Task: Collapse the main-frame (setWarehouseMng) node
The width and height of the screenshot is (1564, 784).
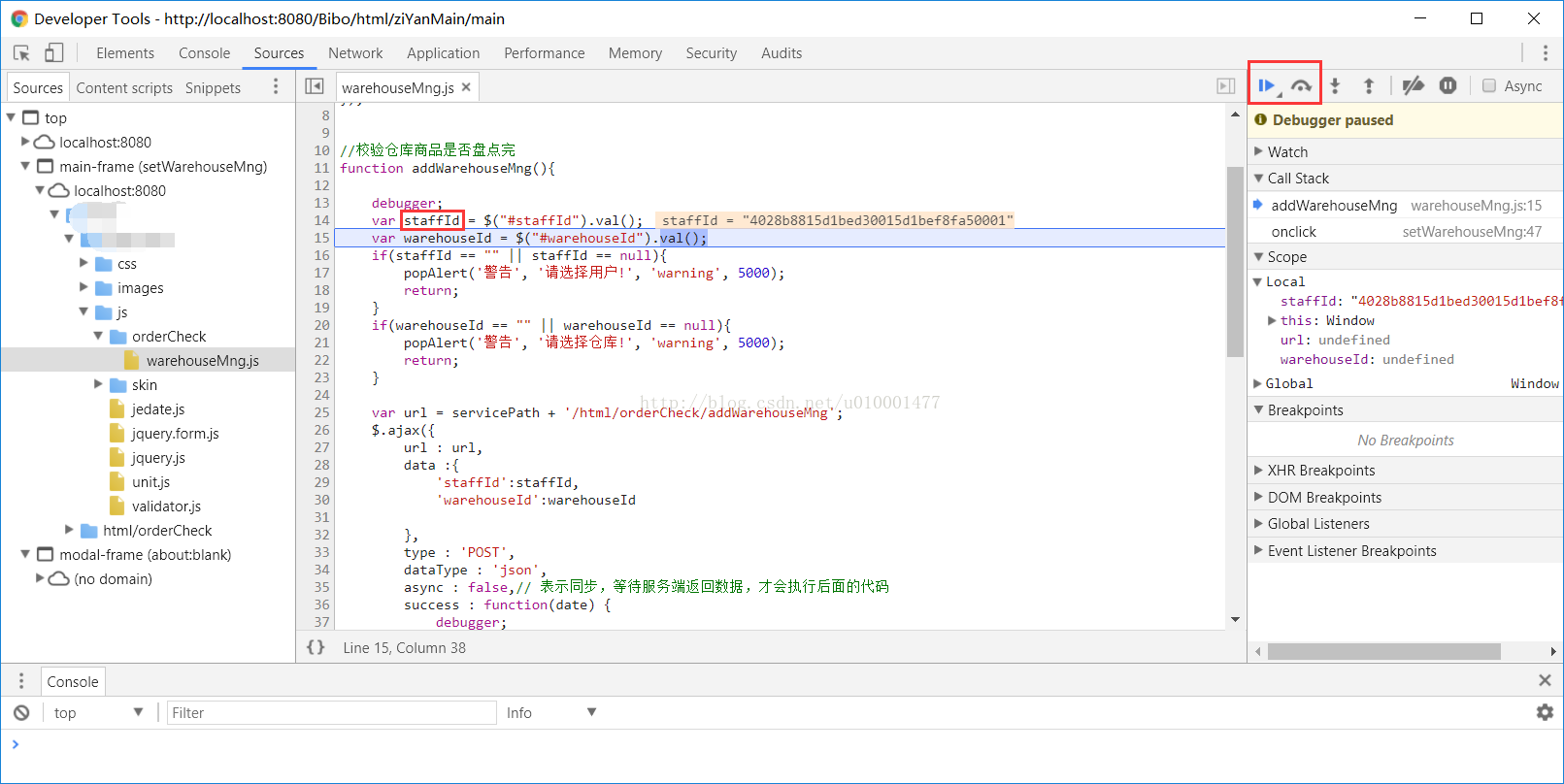Action: tap(25, 166)
